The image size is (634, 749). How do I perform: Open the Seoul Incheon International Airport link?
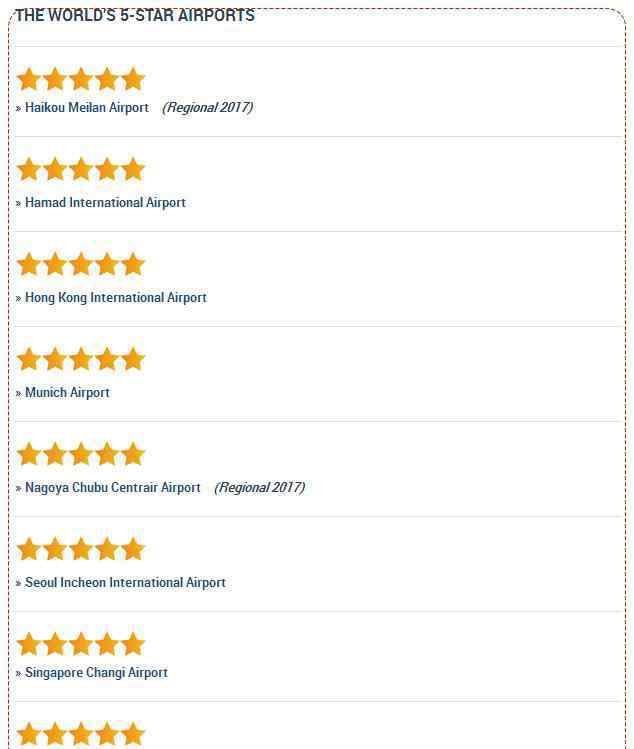[125, 583]
